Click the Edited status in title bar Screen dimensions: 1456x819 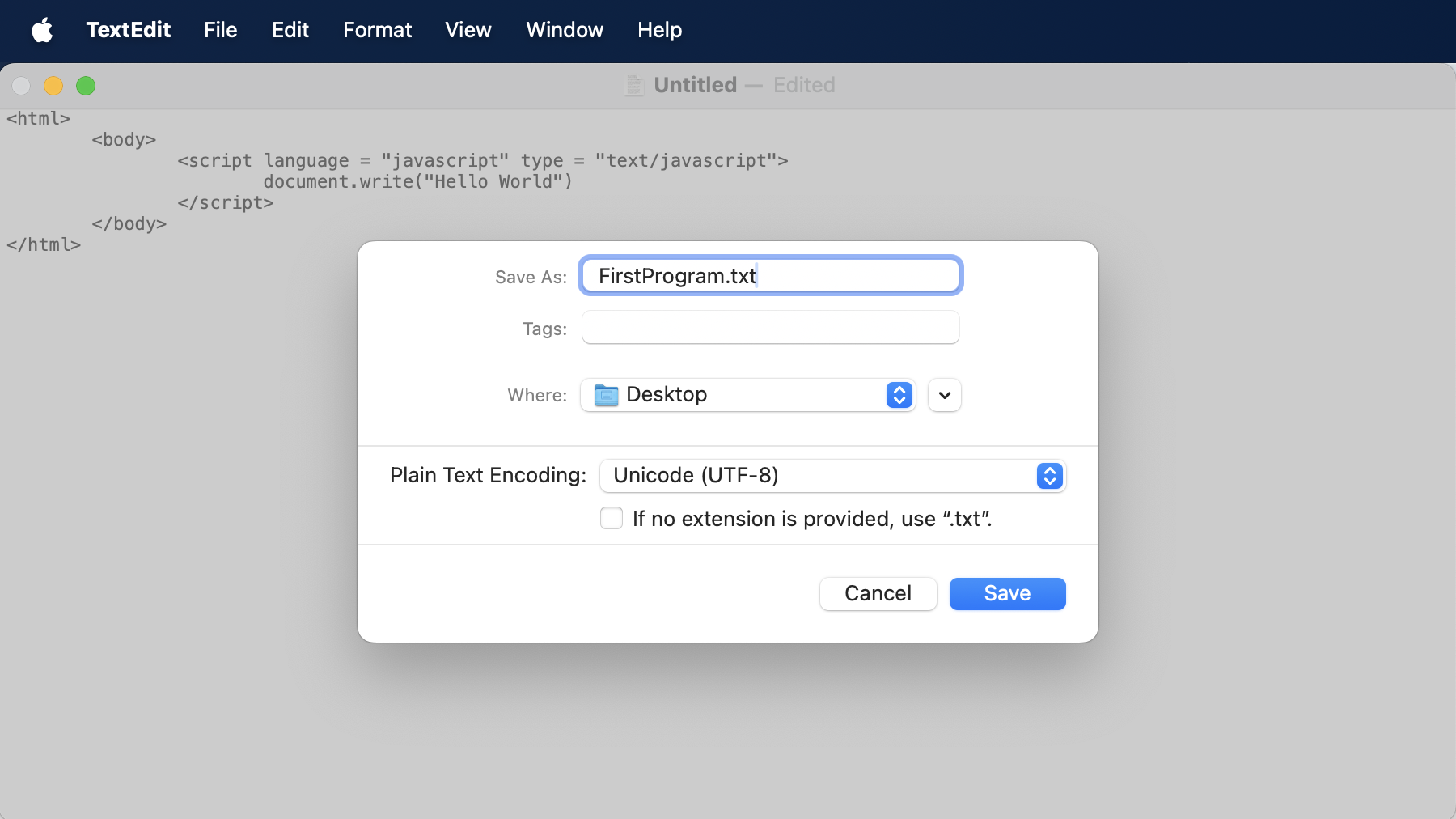(804, 85)
